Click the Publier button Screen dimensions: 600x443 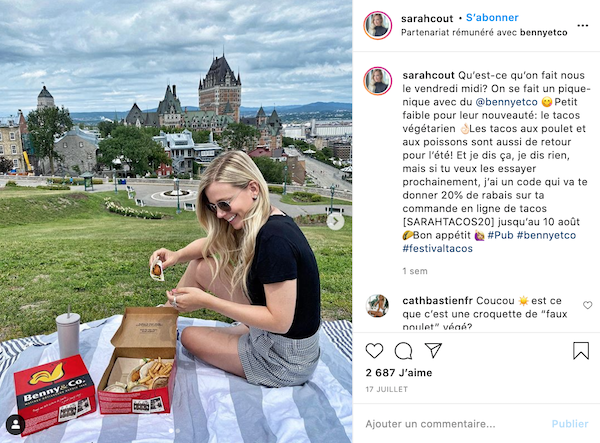coord(570,424)
